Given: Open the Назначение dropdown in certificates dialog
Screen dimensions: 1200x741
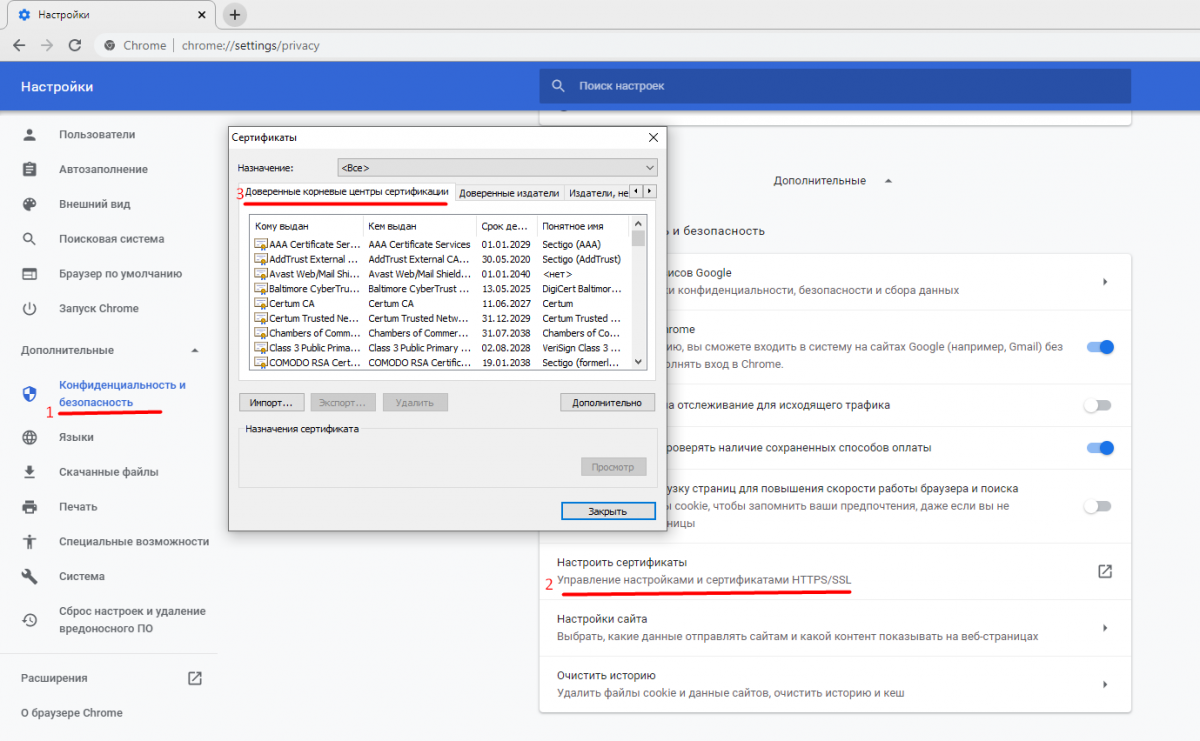Looking at the screenshot, I should tap(497, 167).
